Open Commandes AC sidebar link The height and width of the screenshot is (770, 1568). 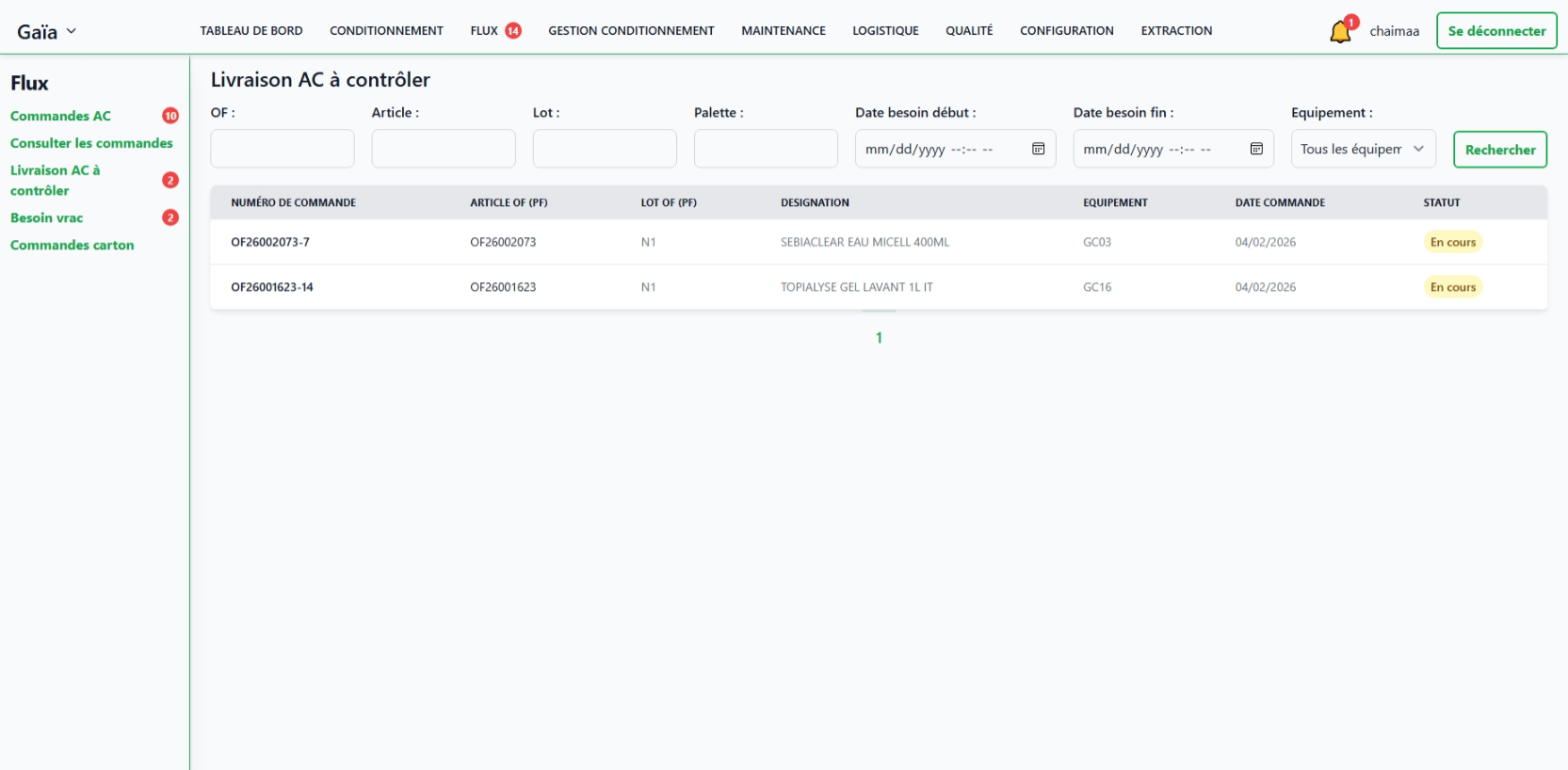[60, 116]
